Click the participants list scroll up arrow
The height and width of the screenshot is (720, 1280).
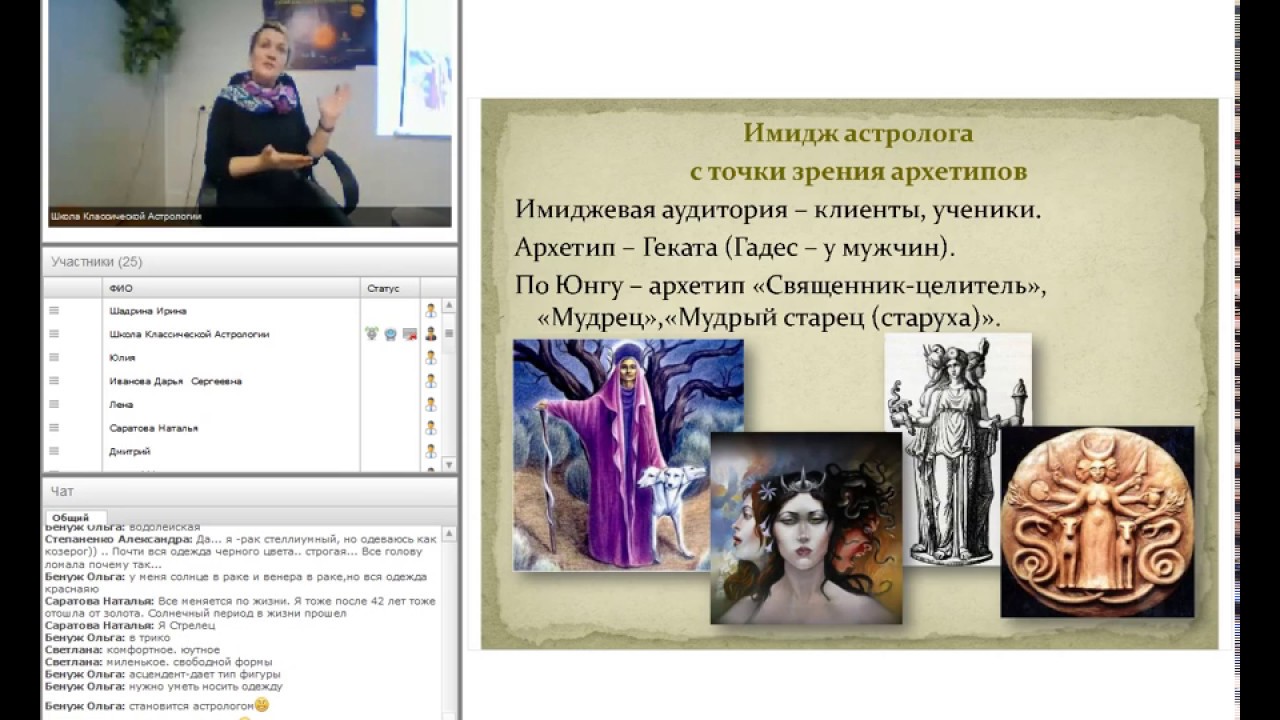pos(449,304)
